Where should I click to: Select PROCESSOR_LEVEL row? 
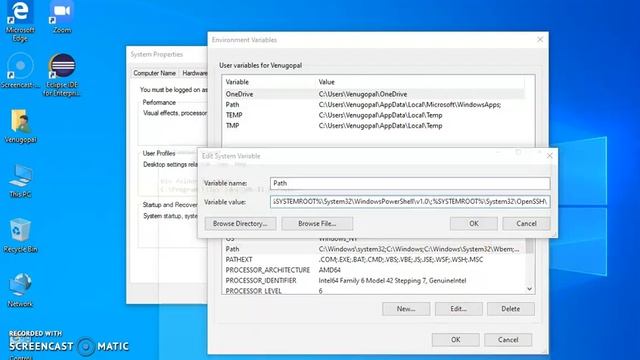click(374, 291)
